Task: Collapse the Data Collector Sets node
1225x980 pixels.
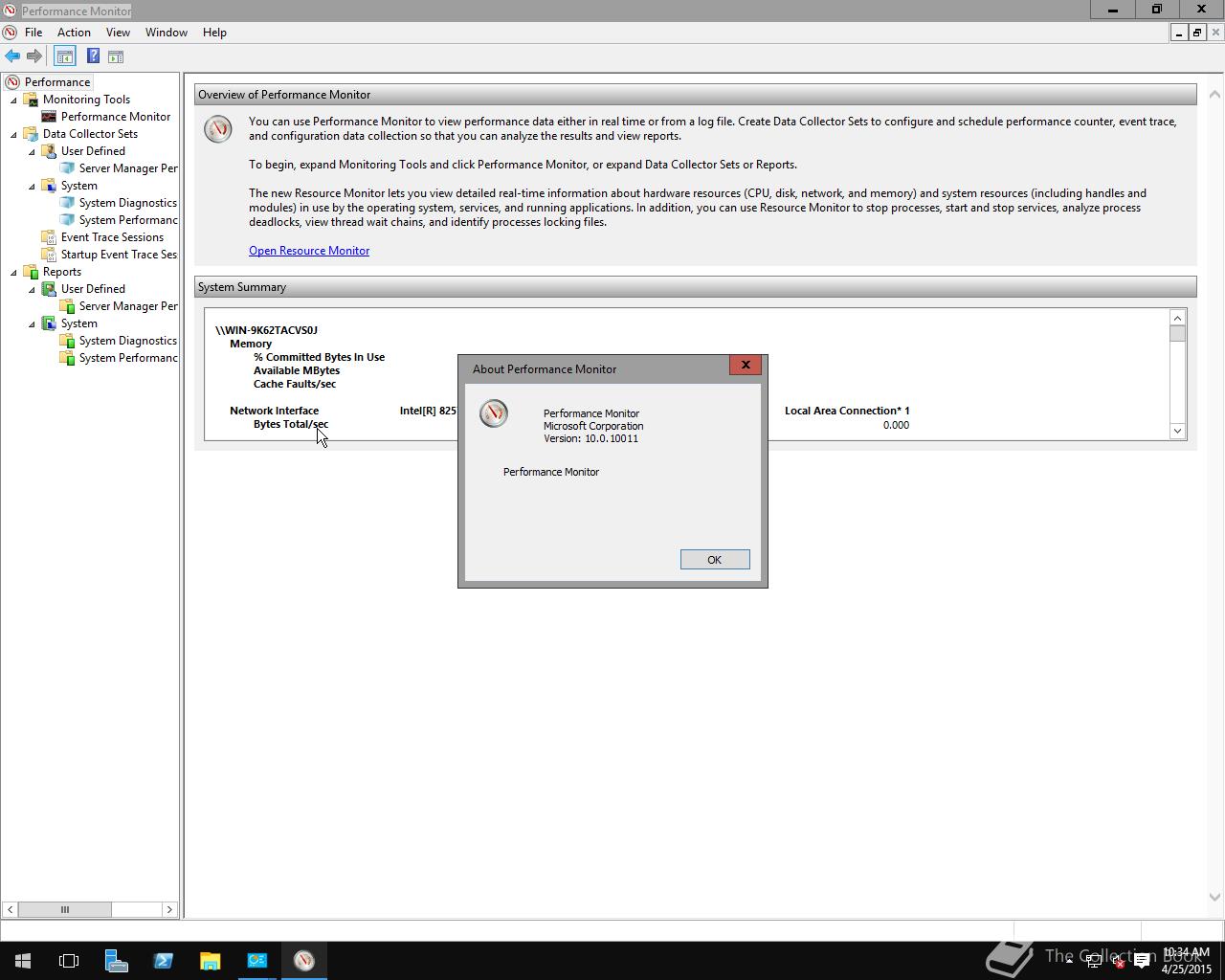Action: 13,134
